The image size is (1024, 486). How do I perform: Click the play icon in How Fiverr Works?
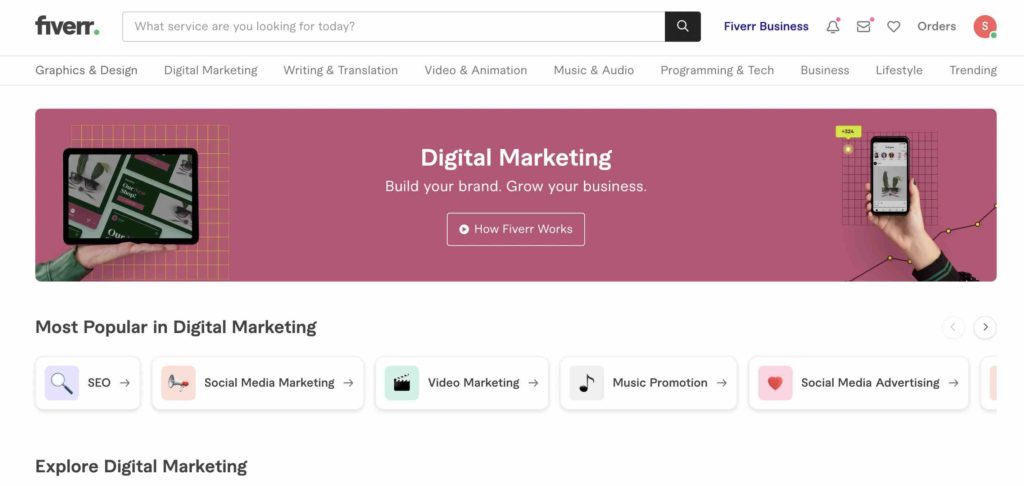(x=464, y=229)
